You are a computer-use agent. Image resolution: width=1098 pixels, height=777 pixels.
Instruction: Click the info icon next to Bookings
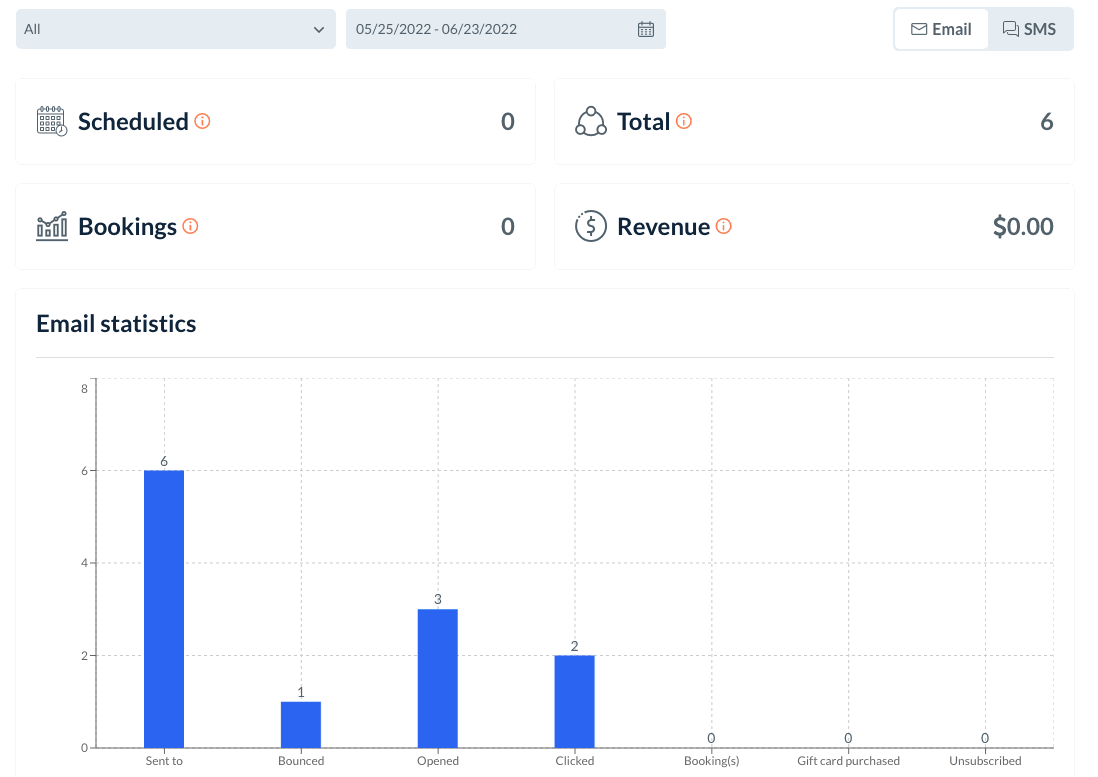(x=190, y=227)
